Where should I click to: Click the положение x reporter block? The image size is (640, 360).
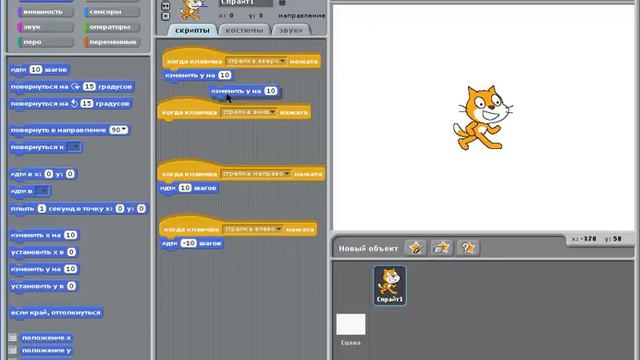tap(47, 338)
